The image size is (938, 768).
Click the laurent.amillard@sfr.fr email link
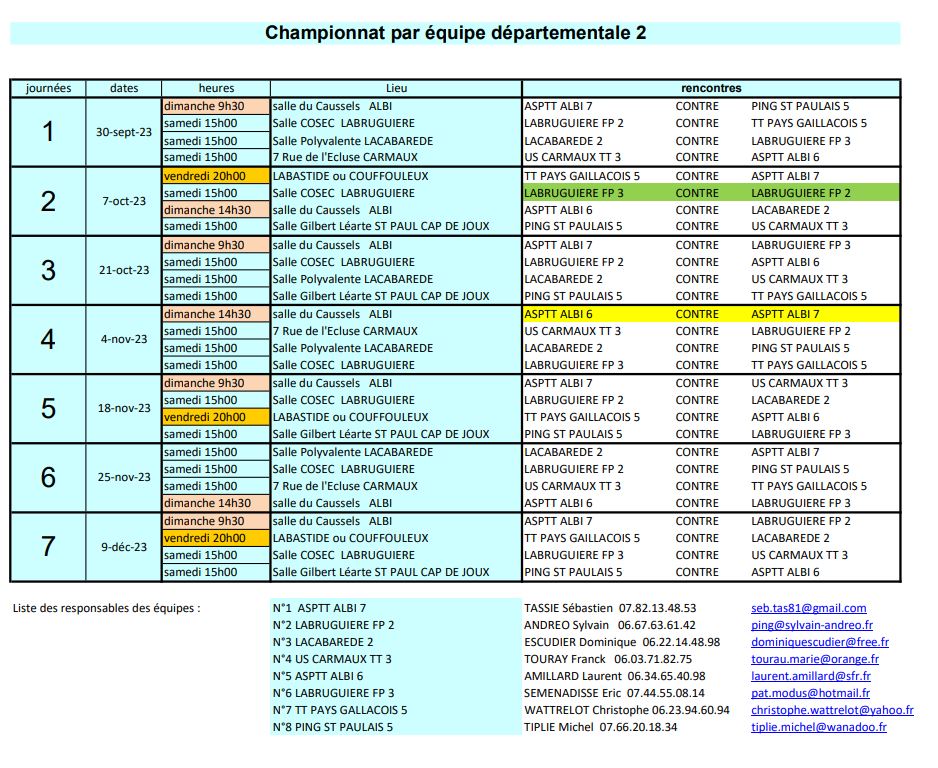pos(810,676)
